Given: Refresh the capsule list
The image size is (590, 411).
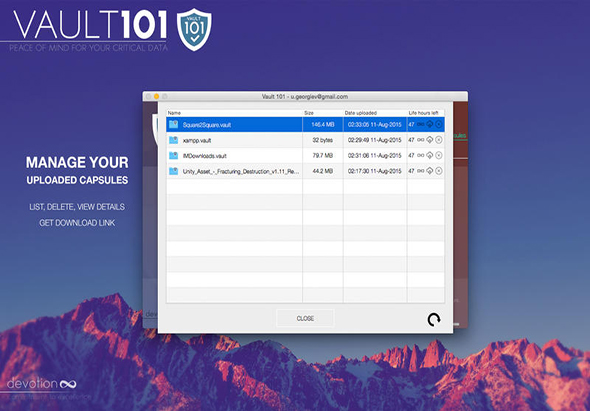Looking at the screenshot, I should [x=434, y=320].
